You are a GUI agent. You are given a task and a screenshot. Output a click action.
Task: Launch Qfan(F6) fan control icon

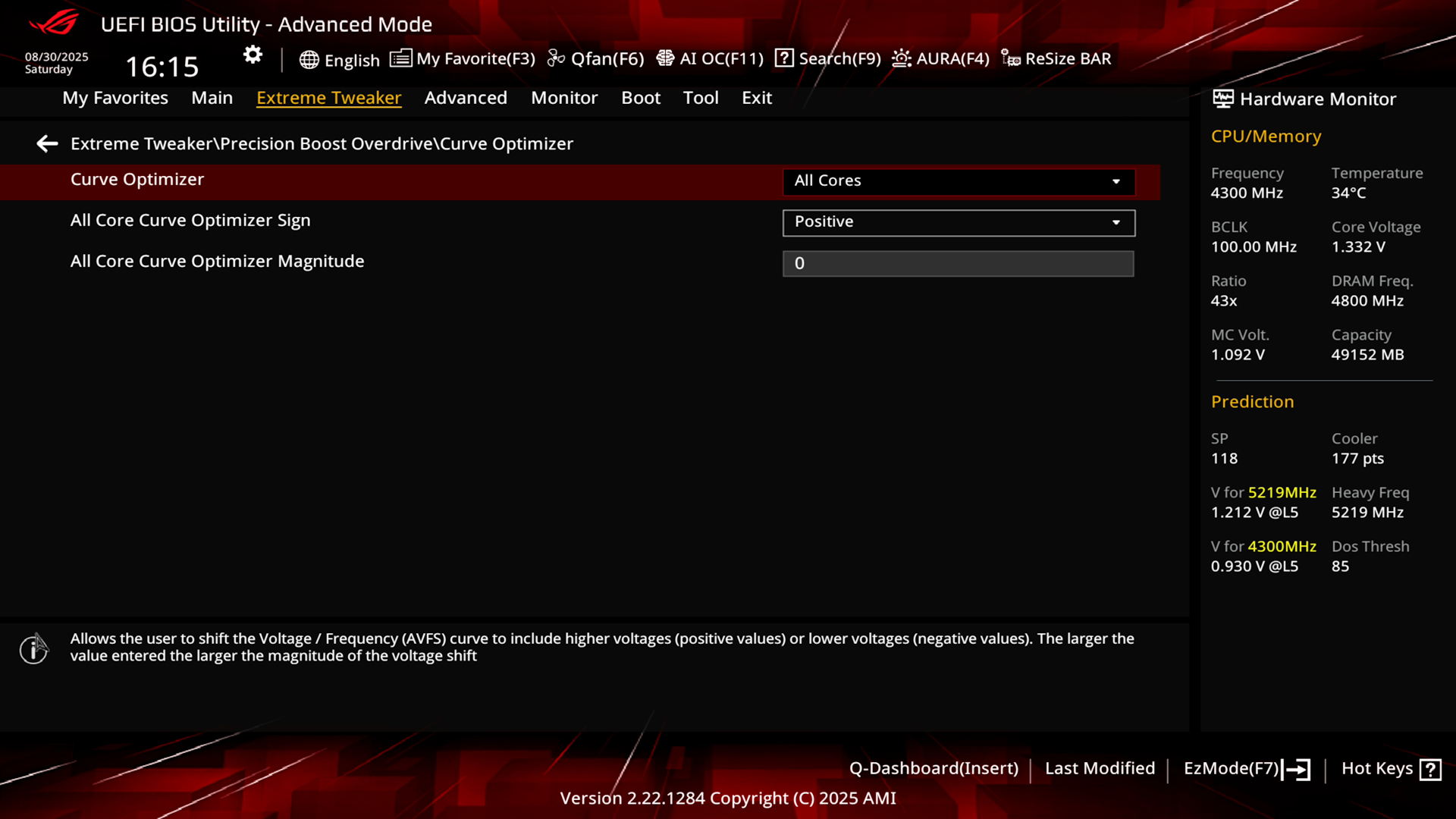[556, 58]
